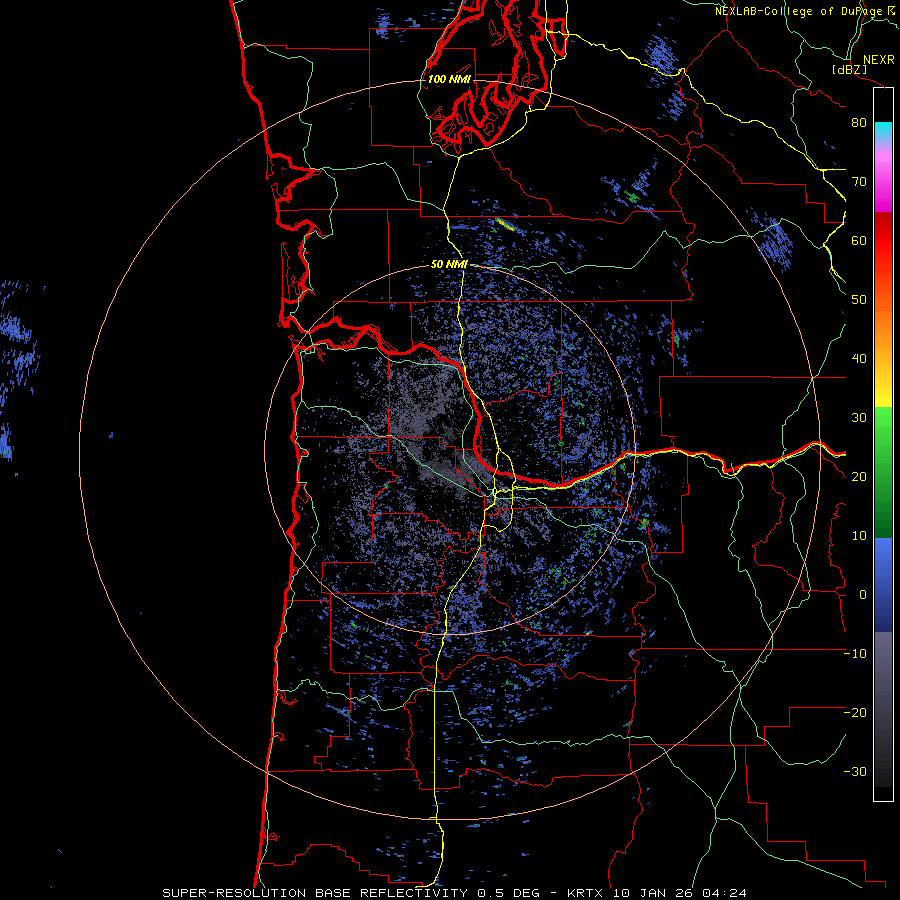Select the 10 value on dBZ scale
The image size is (900, 900).
coord(859,536)
